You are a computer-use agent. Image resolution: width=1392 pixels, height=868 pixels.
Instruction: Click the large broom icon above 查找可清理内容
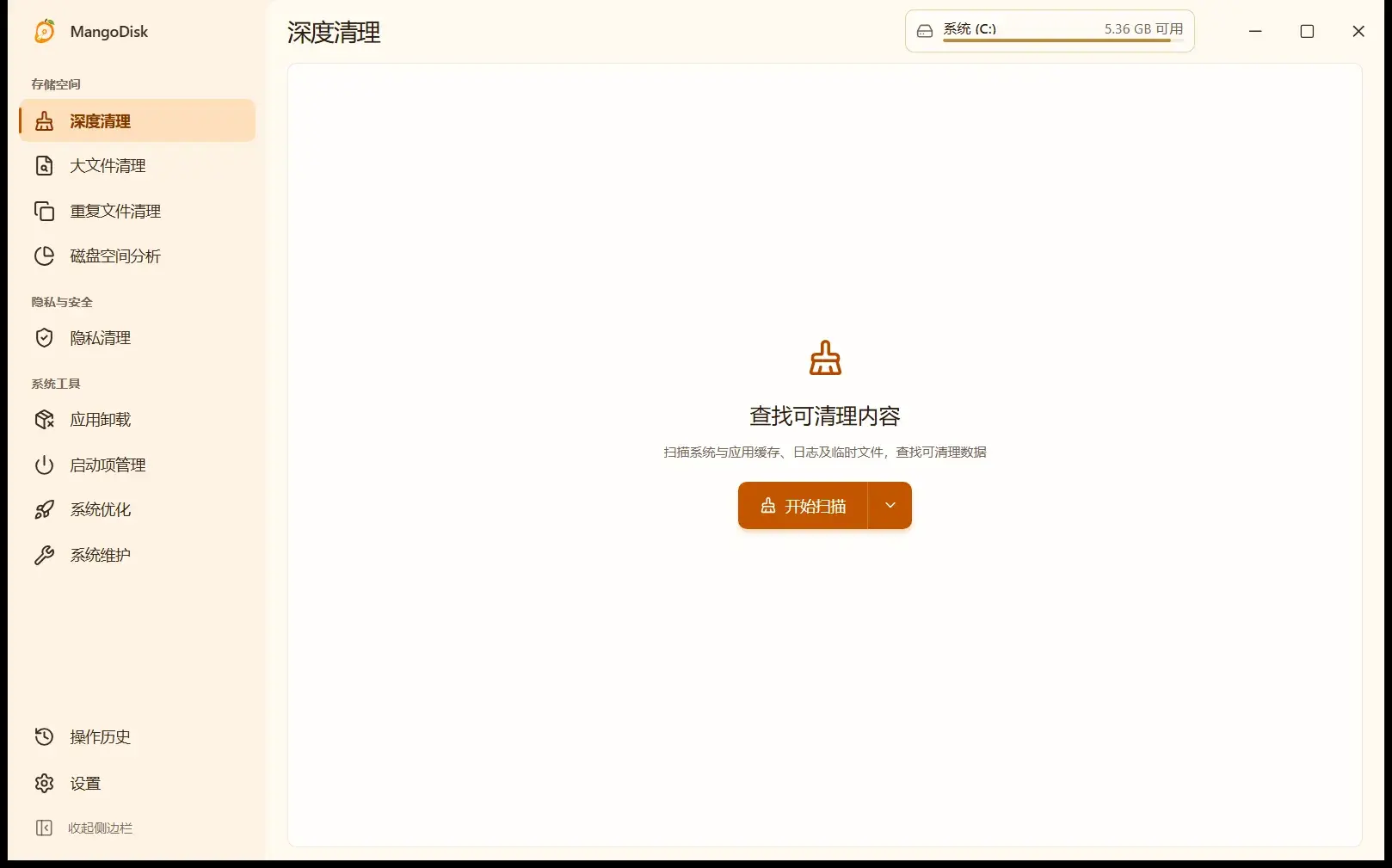coord(825,358)
